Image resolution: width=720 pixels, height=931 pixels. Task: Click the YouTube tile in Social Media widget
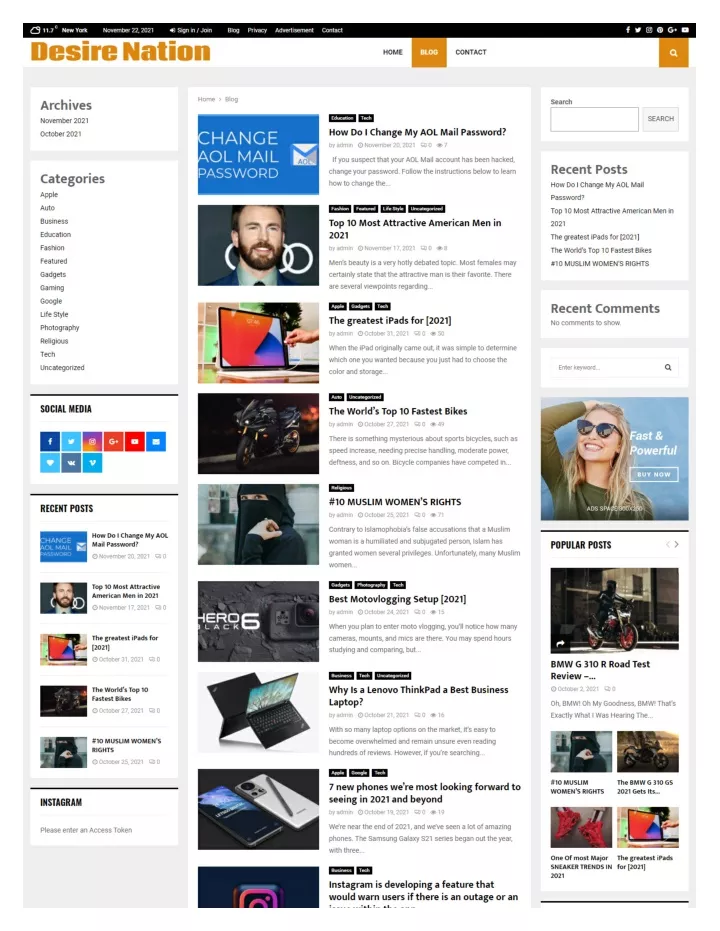coord(135,441)
